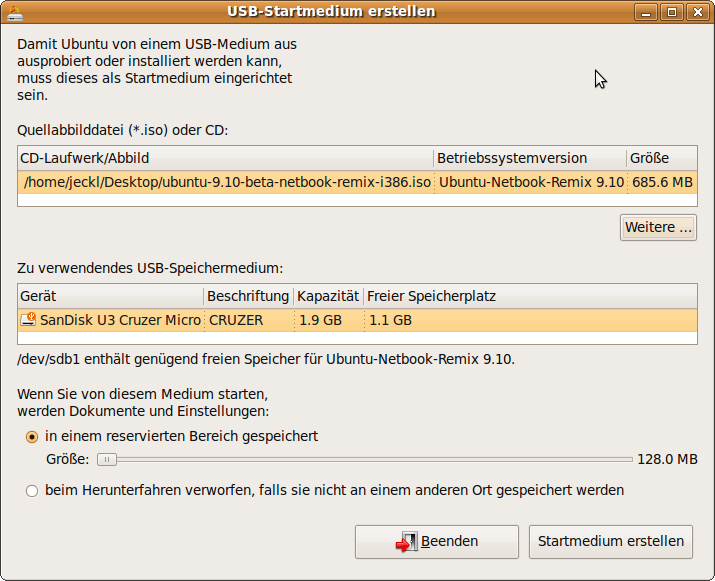
Task: Select the ubuntu-9.10-beta-netbook-remix-i386.iso path cell
Action: point(227,182)
